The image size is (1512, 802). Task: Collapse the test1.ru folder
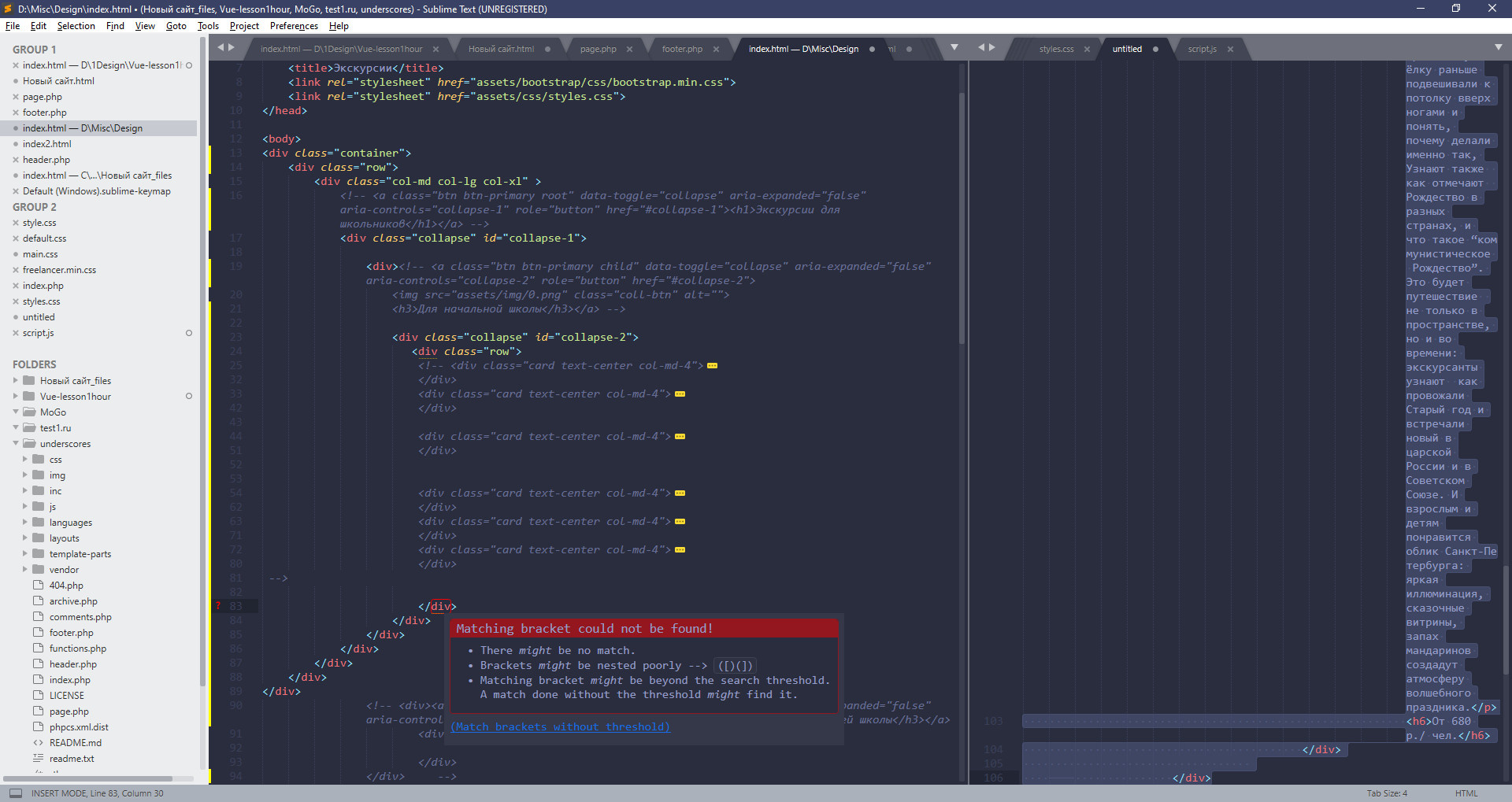coord(15,427)
